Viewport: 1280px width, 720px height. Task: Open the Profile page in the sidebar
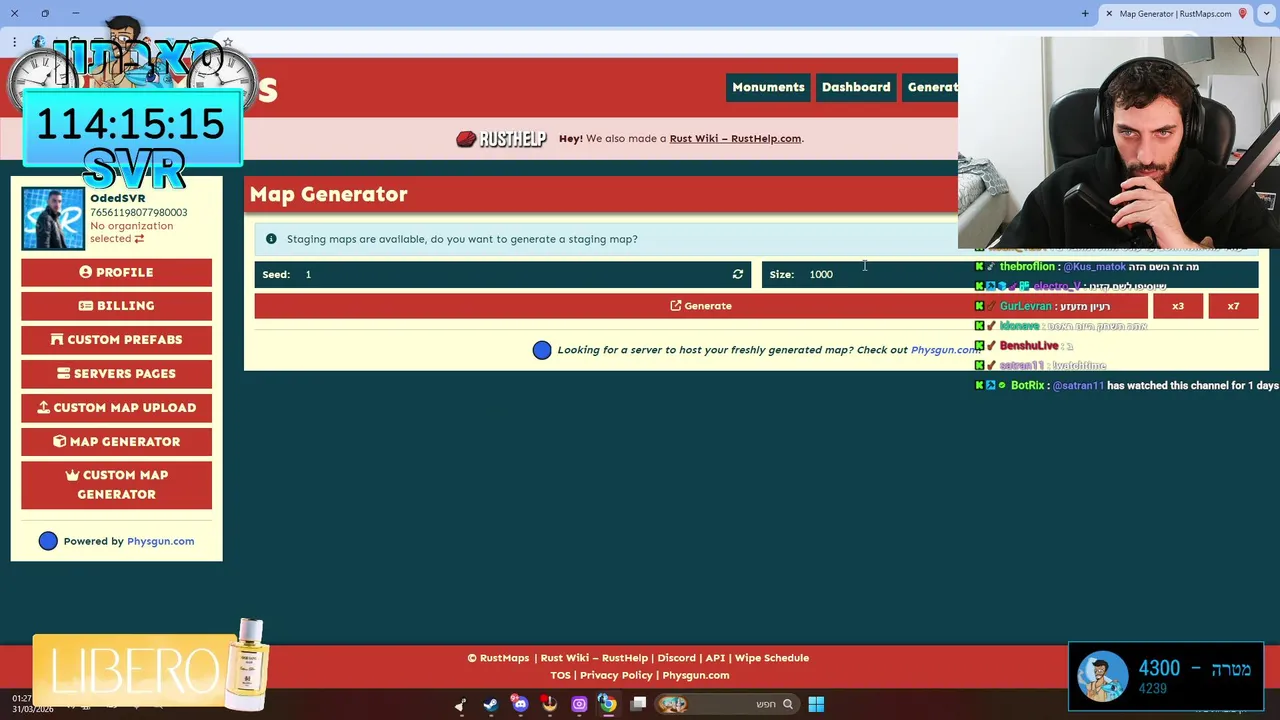(116, 272)
